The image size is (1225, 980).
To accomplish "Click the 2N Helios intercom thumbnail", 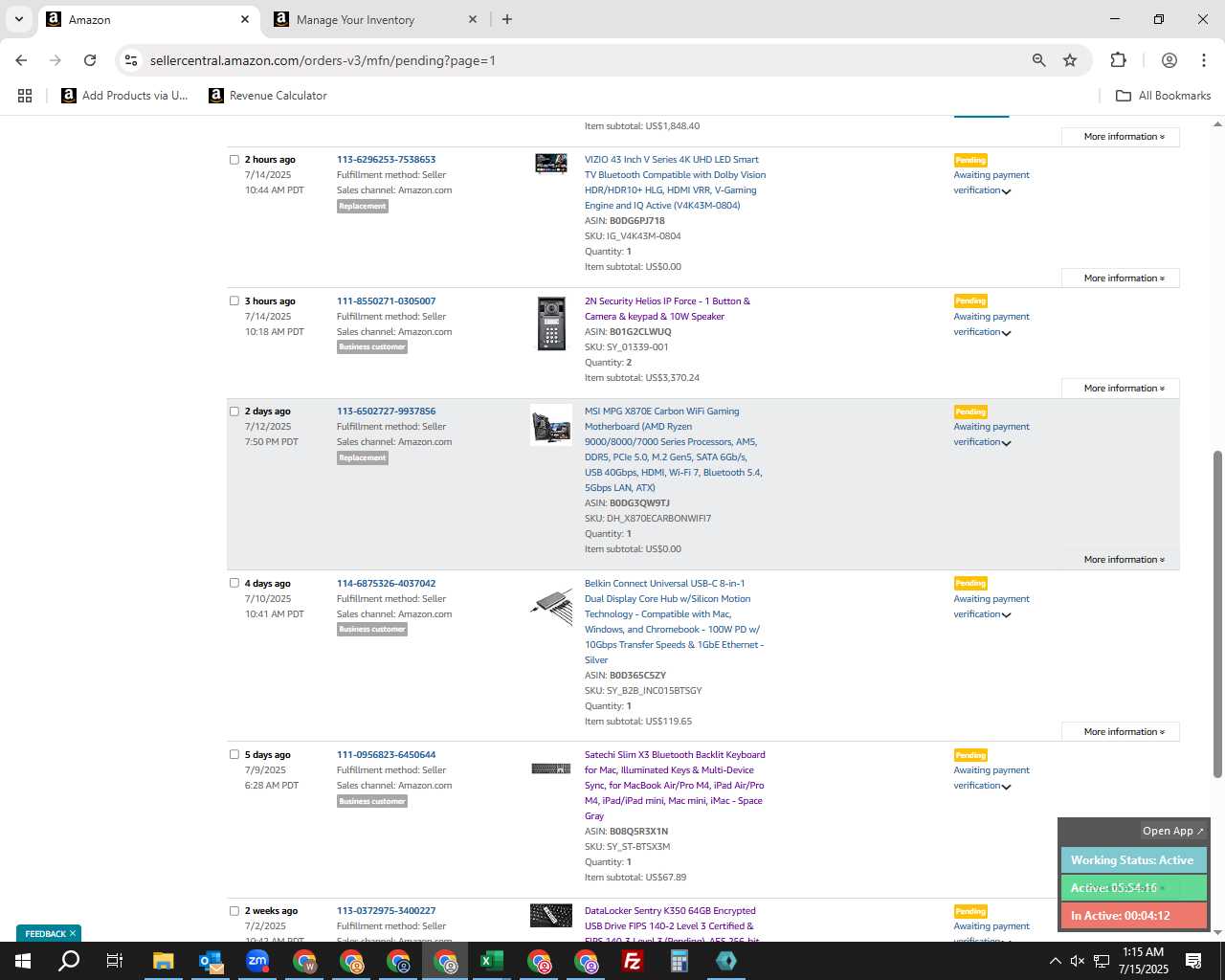I will pyautogui.click(x=551, y=323).
